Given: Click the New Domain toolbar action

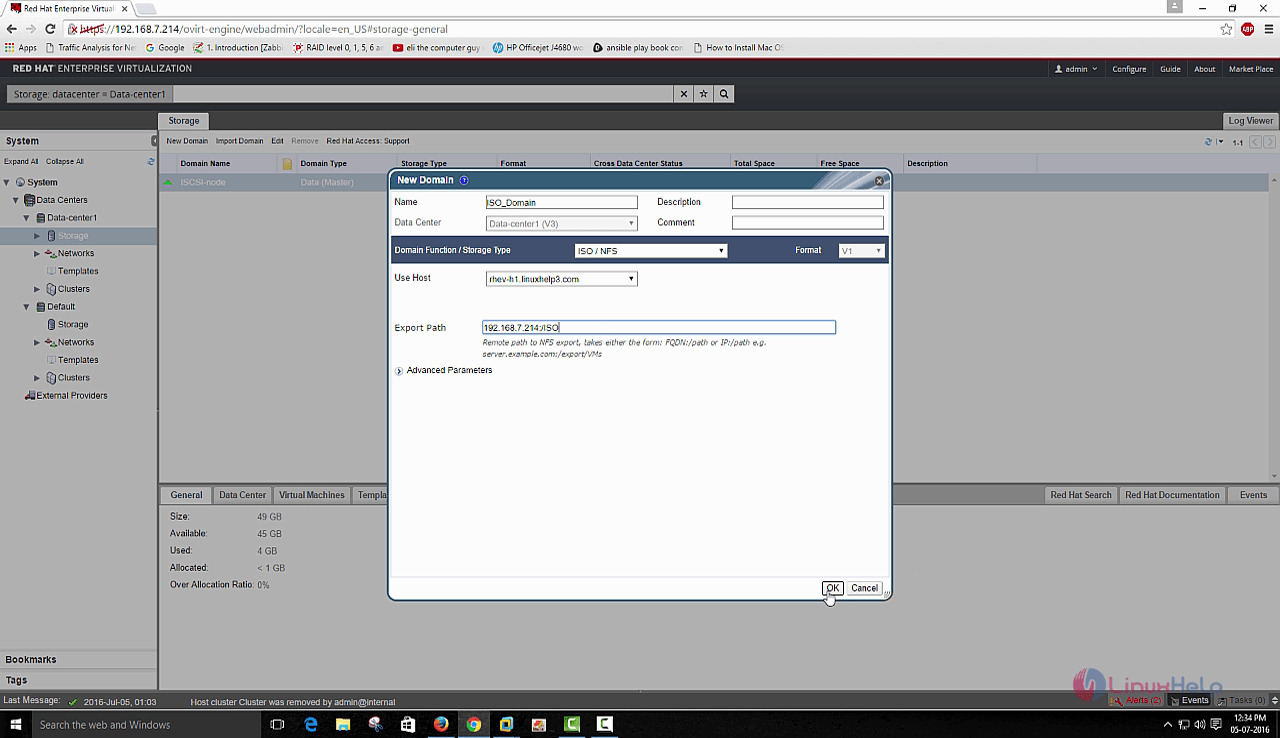Looking at the screenshot, I should (187, 141).
